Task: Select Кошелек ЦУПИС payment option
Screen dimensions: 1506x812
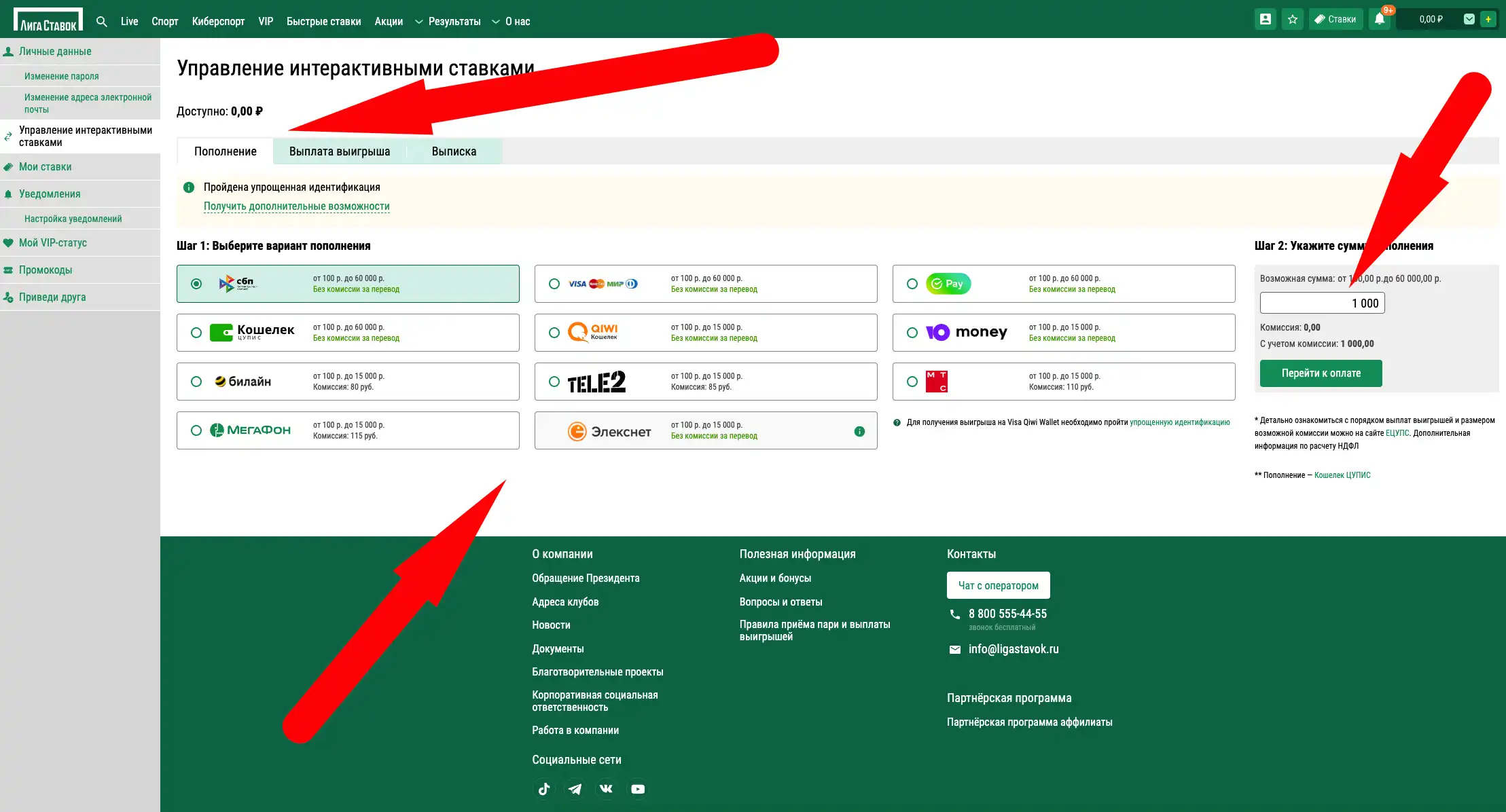Action: pyautogui.click(x=348, y=333)
